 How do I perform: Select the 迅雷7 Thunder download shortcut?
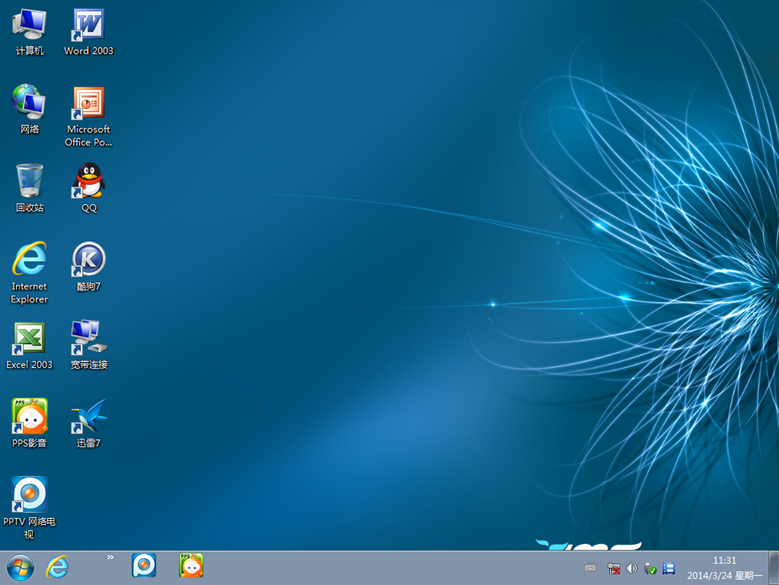pyautogui.click(x=88, y=416)
